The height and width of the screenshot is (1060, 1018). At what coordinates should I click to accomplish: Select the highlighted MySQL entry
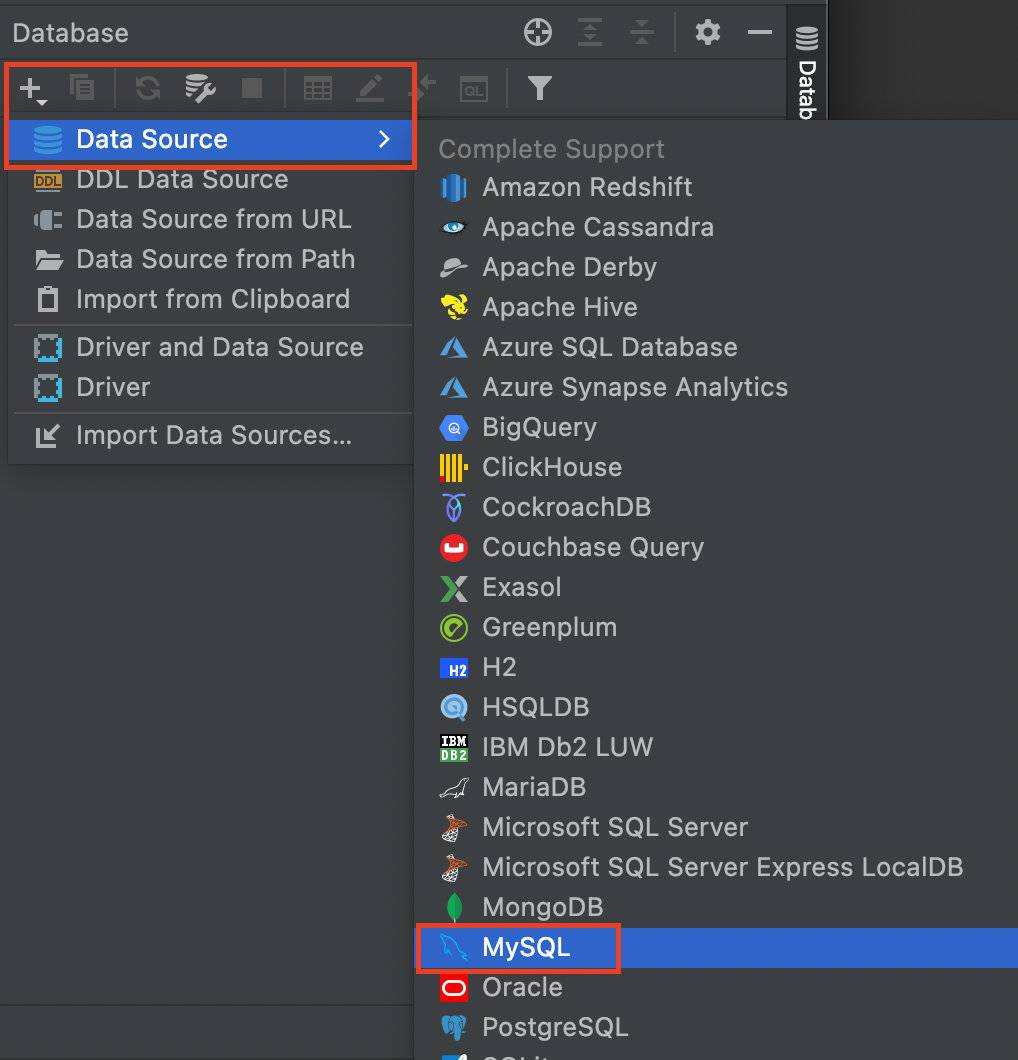coord(717,948)
